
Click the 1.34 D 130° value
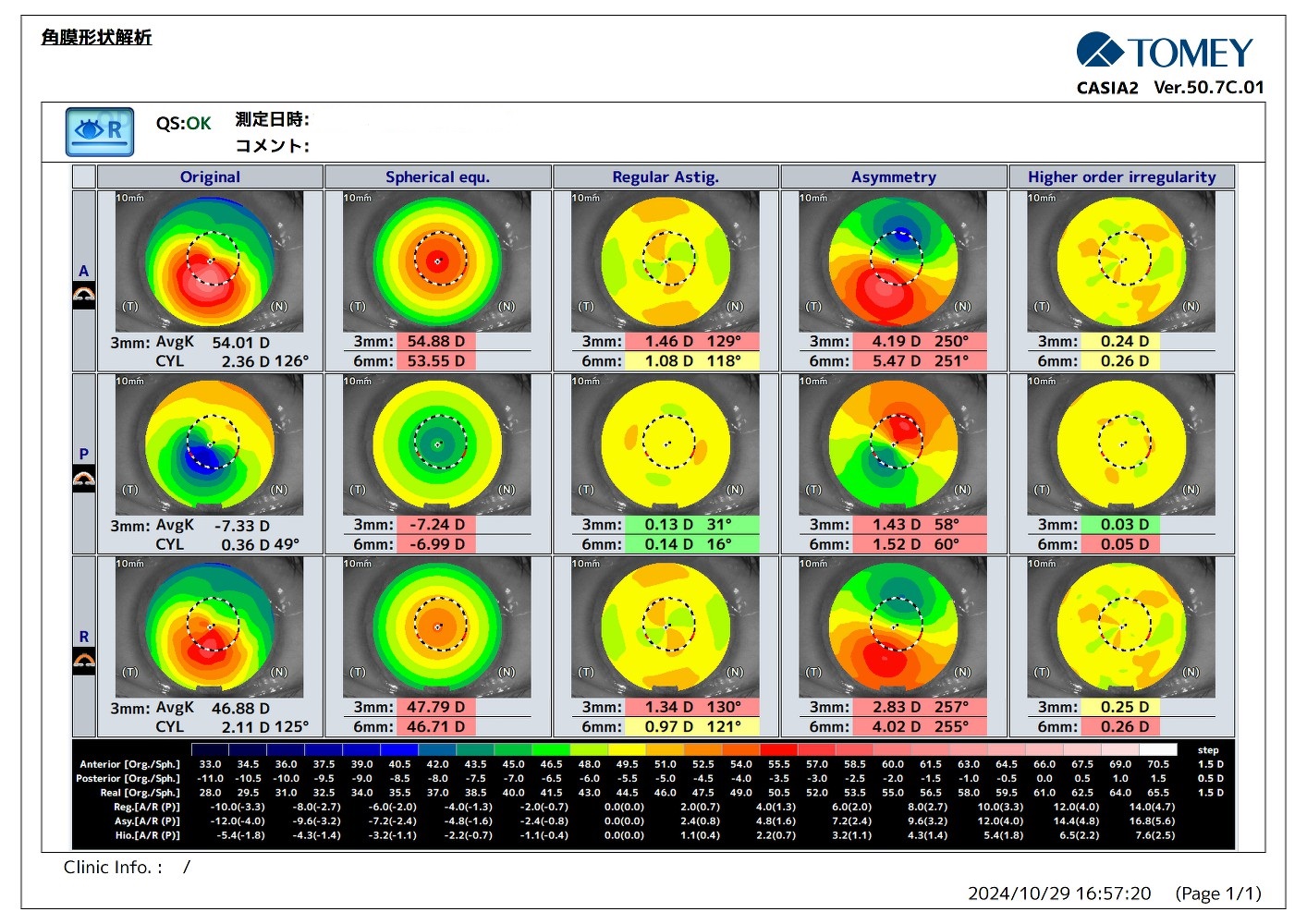[692, 707]
